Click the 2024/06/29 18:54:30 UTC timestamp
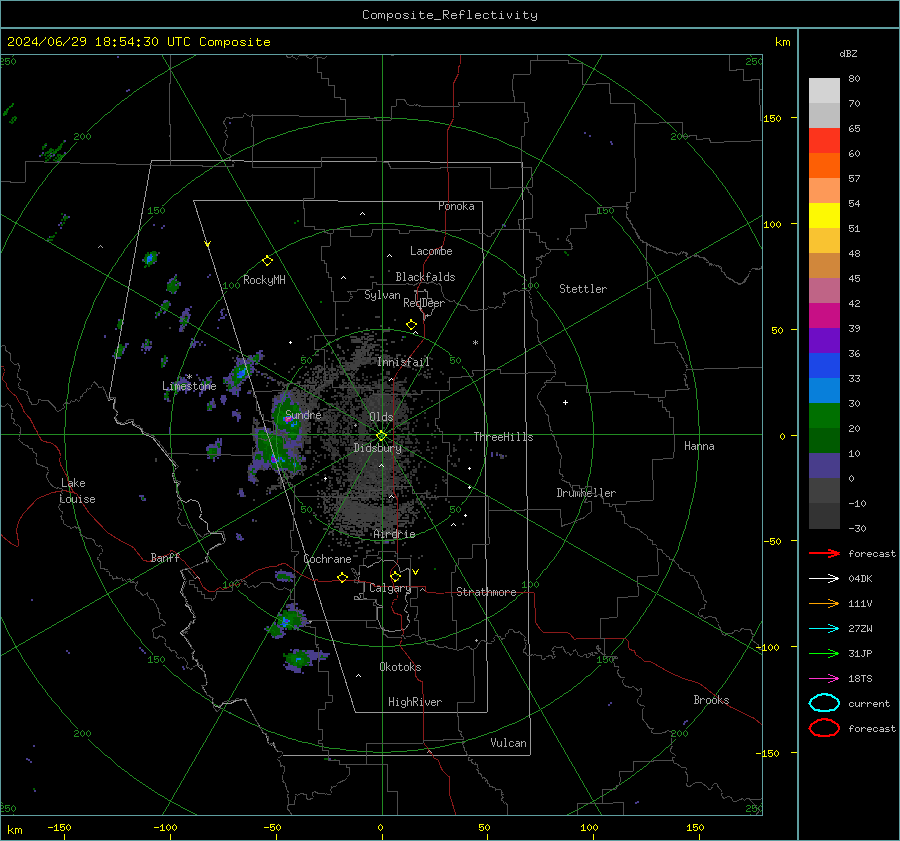The height and width of the screenshot is (841, 900). (x=138, y=42)
